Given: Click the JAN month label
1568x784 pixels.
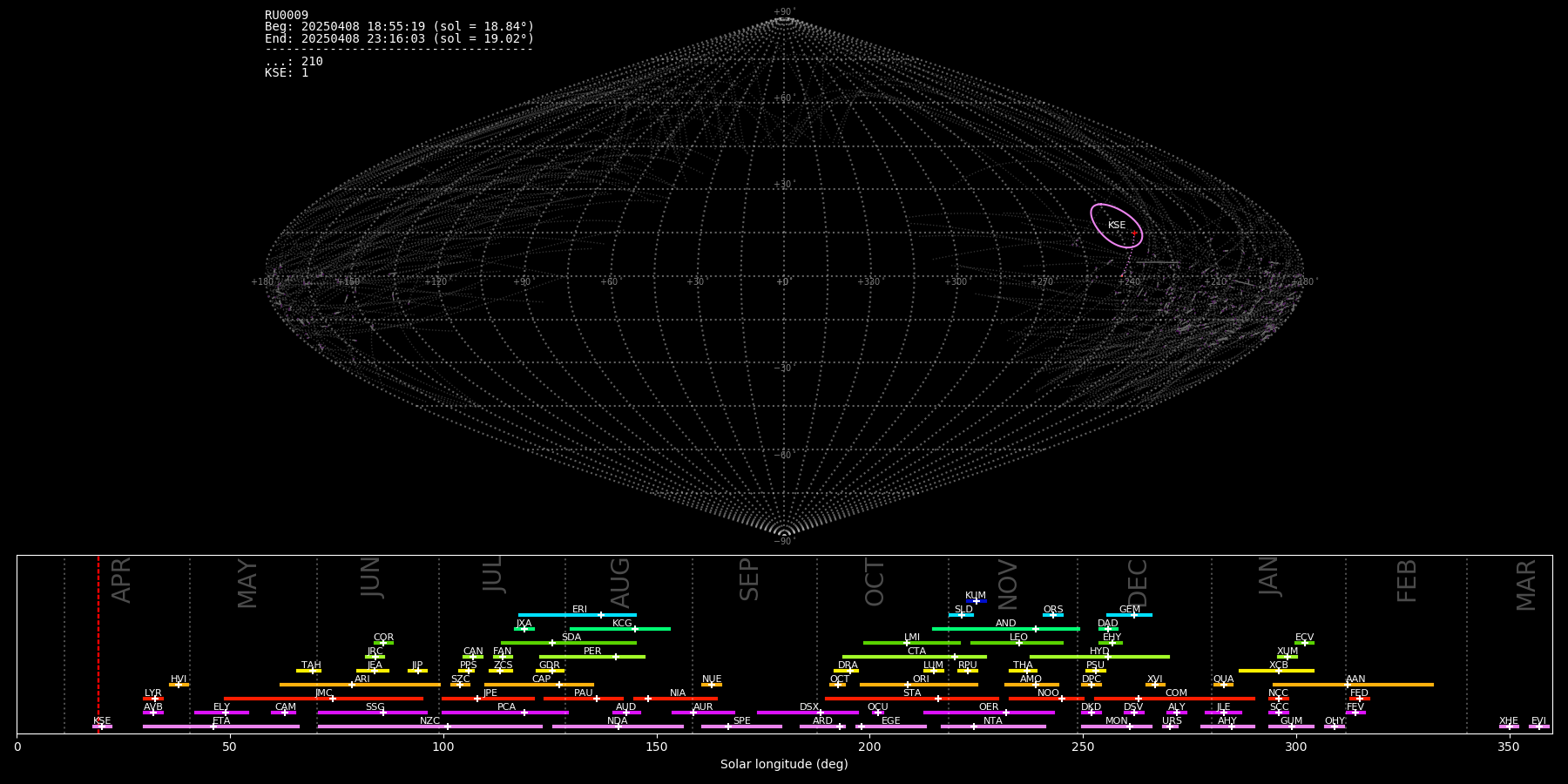Looking at the screenshot, I should click(x=1268, y=577).
